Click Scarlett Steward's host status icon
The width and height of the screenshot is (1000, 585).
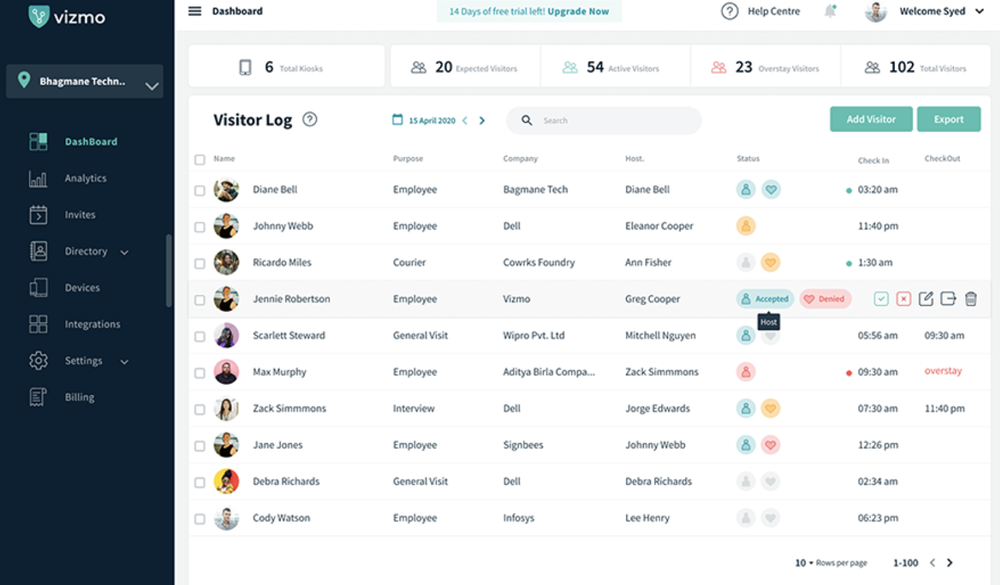coord(746,336)
